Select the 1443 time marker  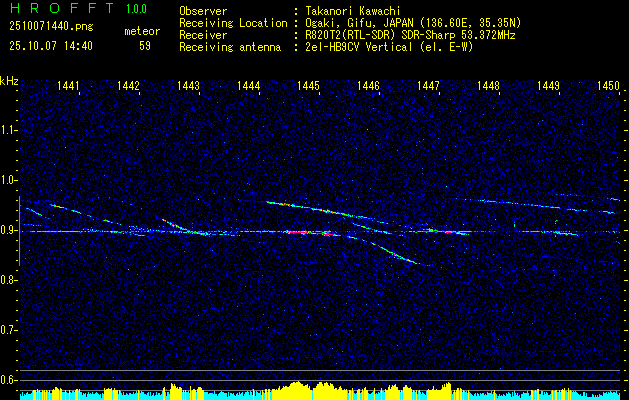[x=188, y=87]
